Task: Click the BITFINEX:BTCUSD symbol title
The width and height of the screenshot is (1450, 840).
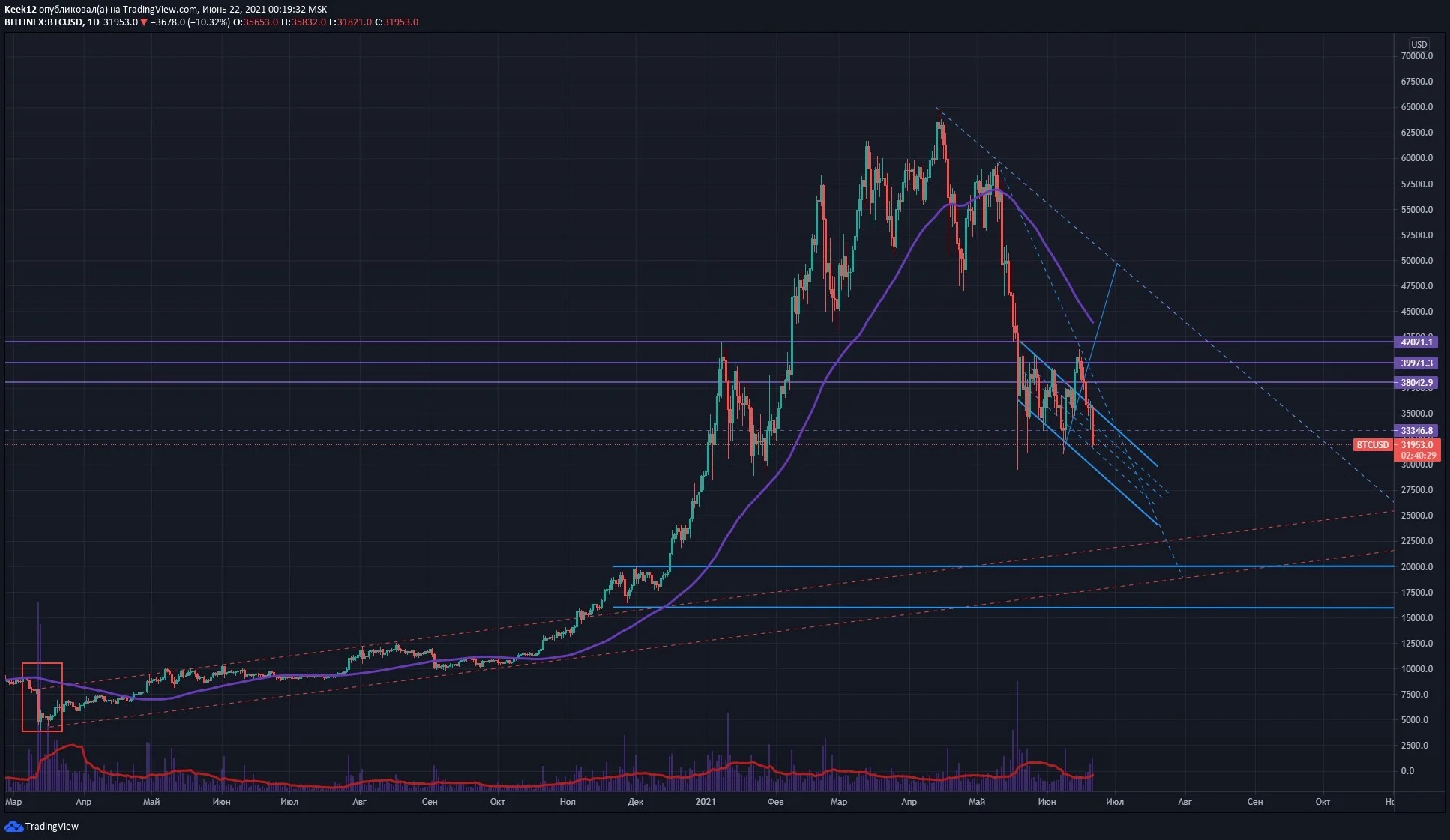Action: point(43,22)
